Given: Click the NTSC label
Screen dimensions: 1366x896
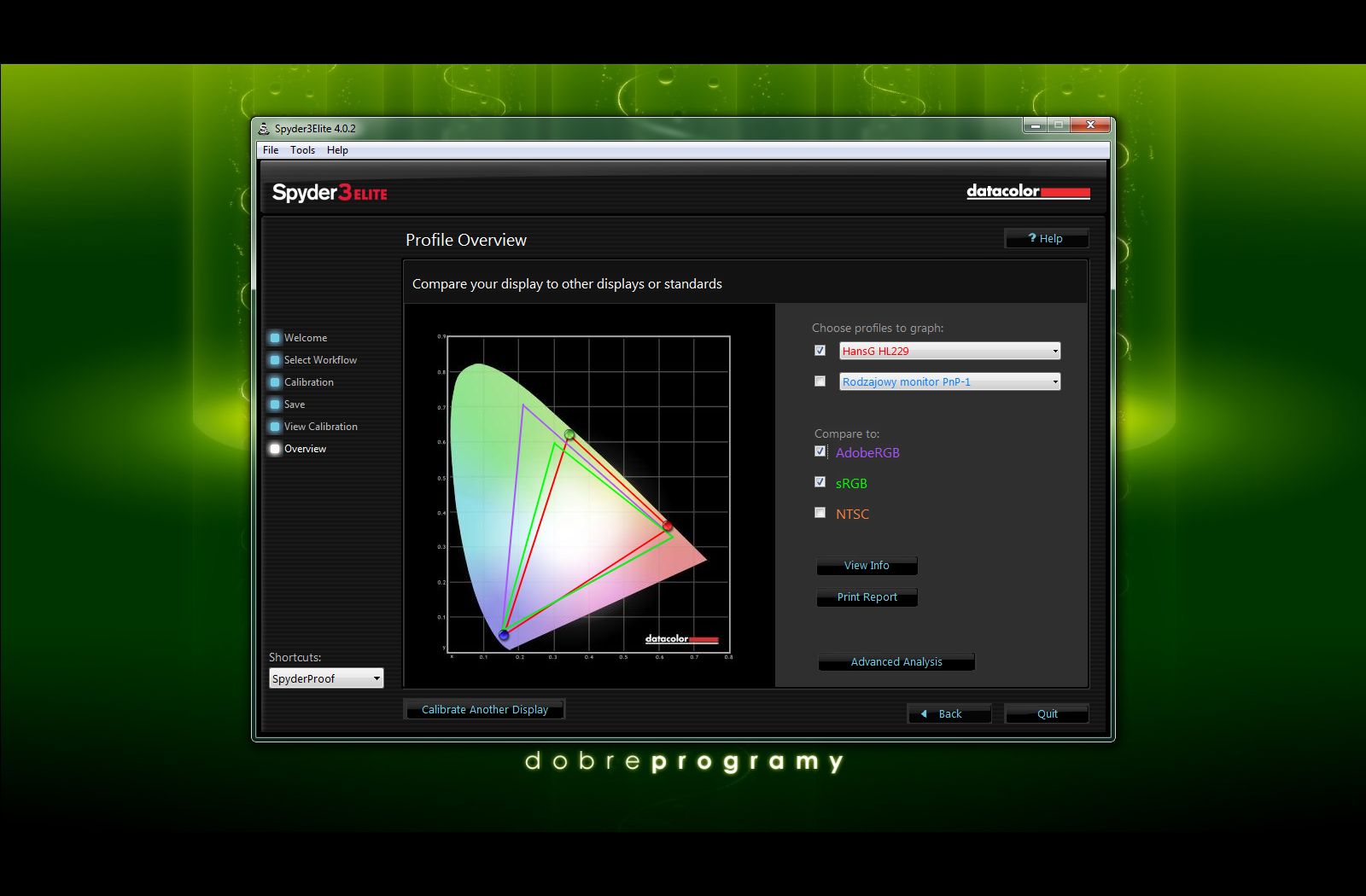Looking at the screenshot, I should tap(852, 514).
